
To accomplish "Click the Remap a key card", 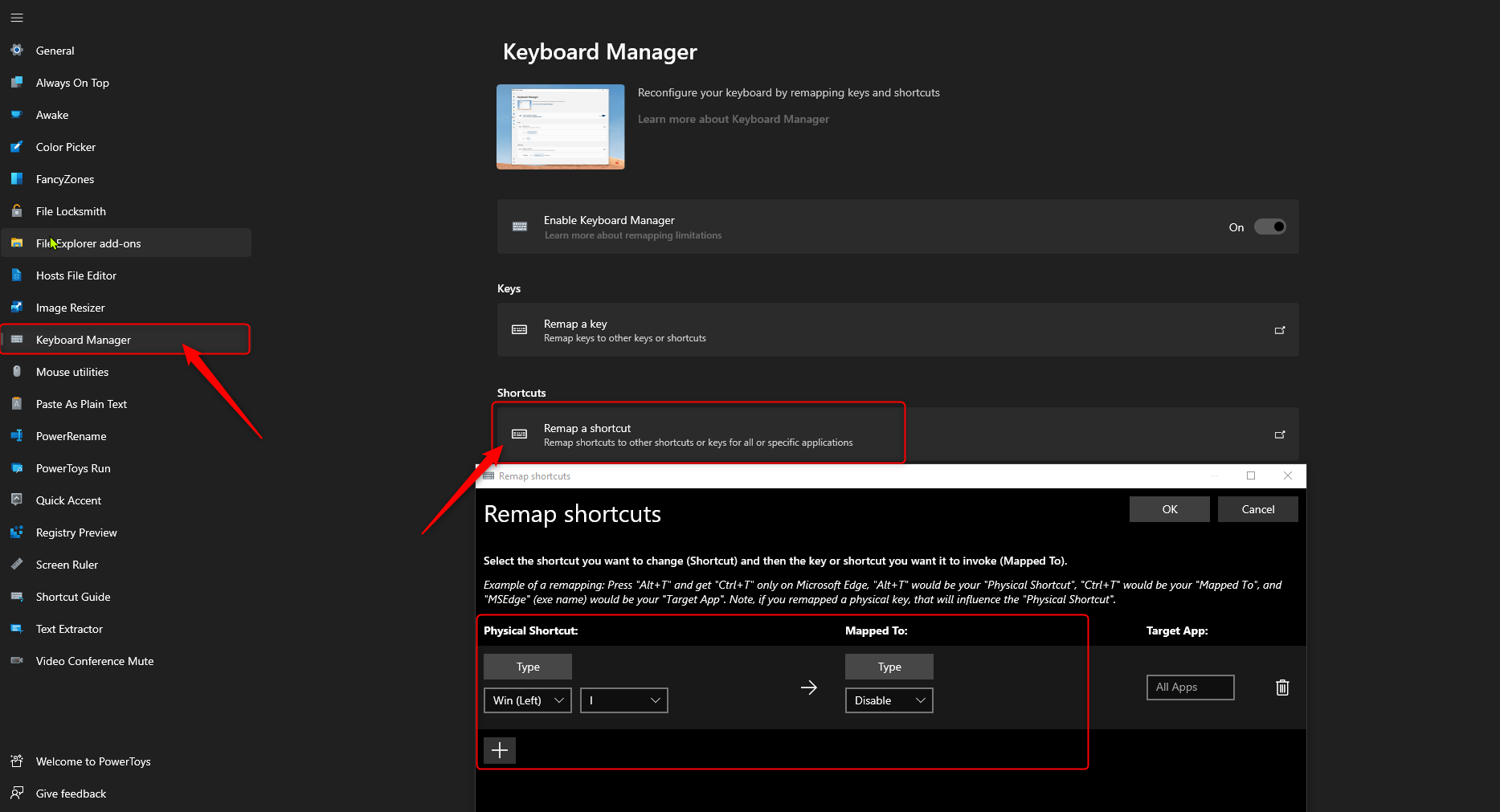I will point(897,330).
